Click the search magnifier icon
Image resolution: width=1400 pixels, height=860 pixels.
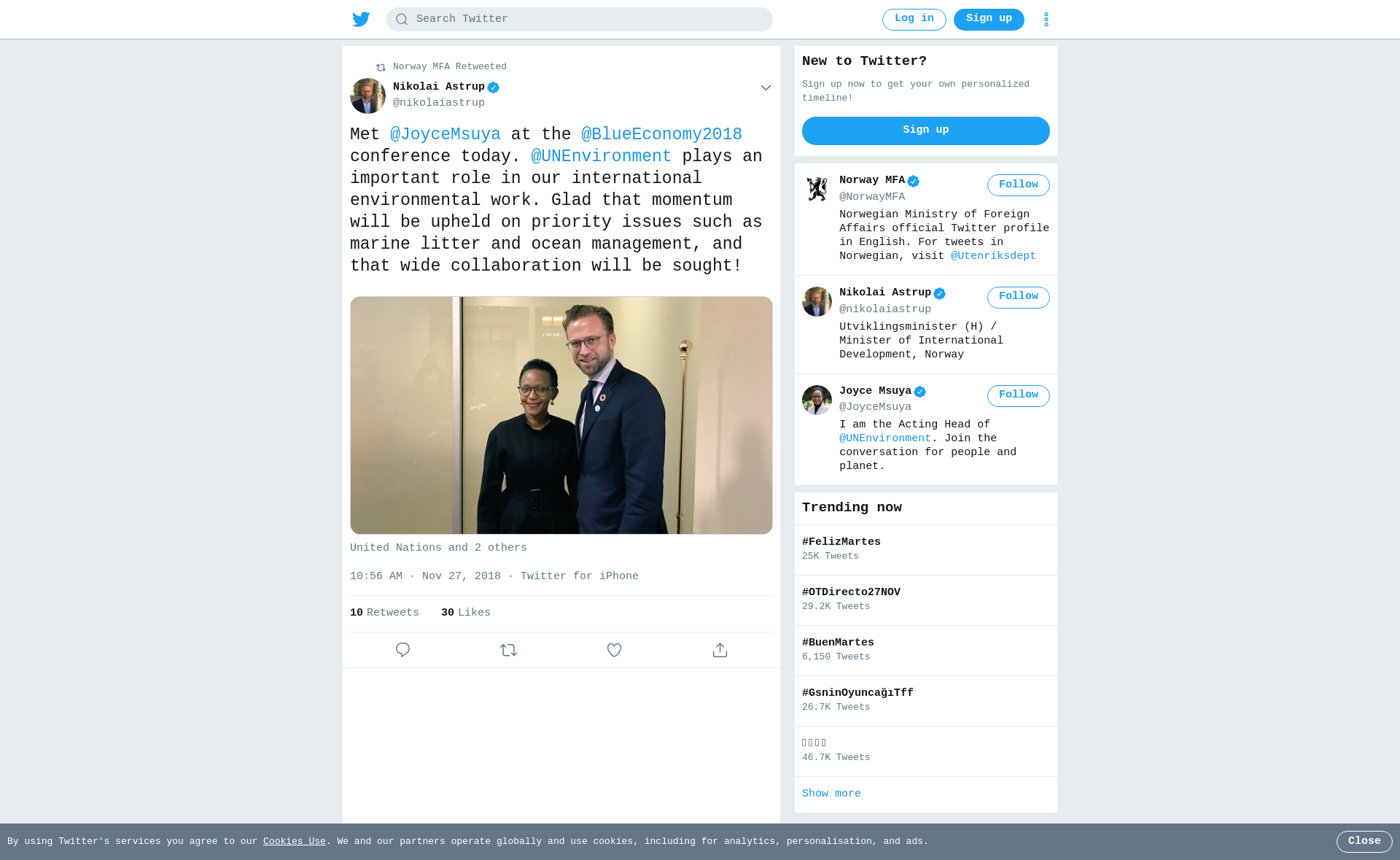point(402,20)
